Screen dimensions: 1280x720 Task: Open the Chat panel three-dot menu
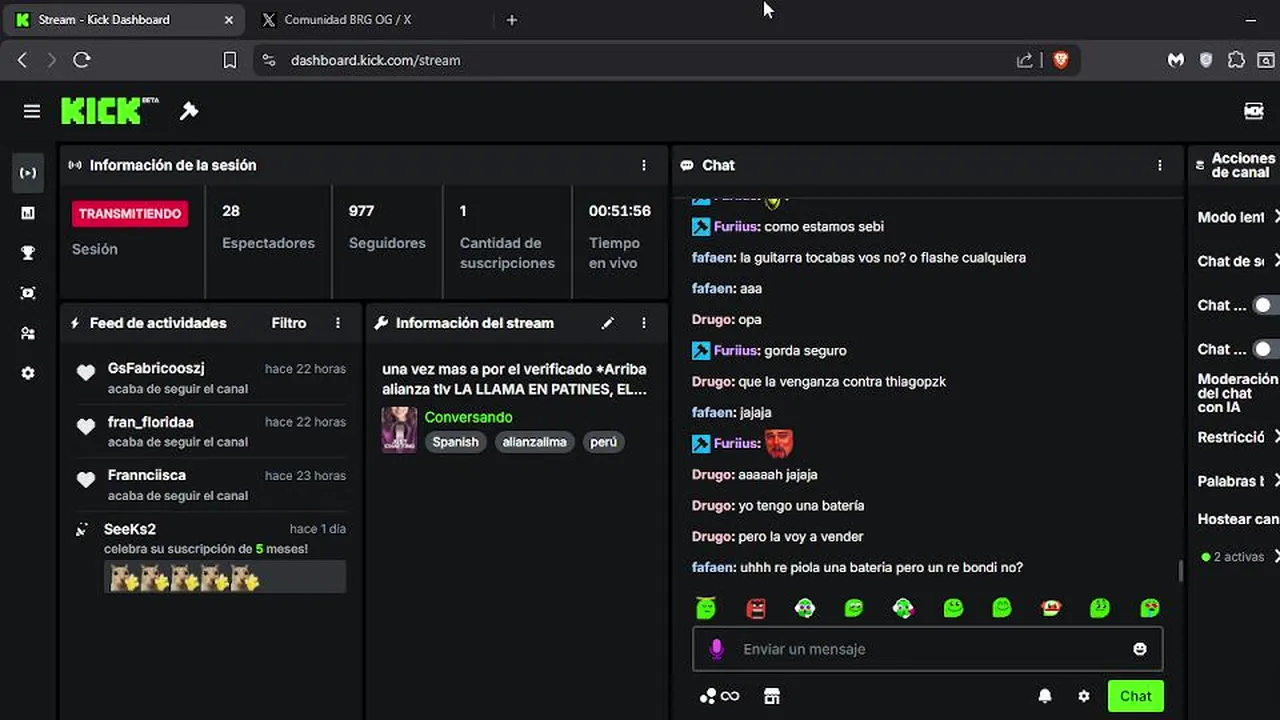pyautogui.click(x=1160, y=165)
